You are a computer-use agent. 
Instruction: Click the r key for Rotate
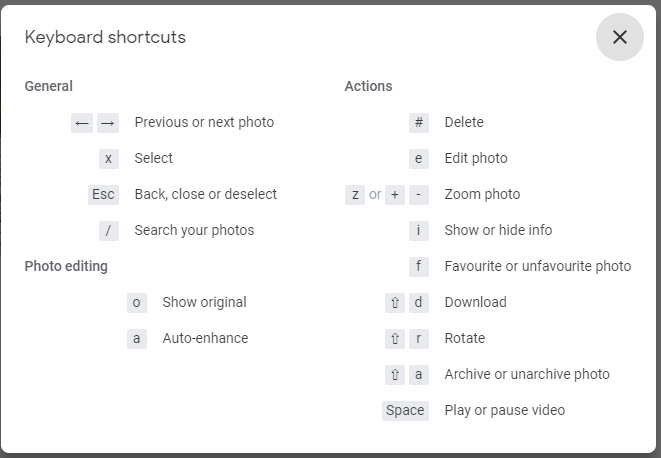coord(419,339)
